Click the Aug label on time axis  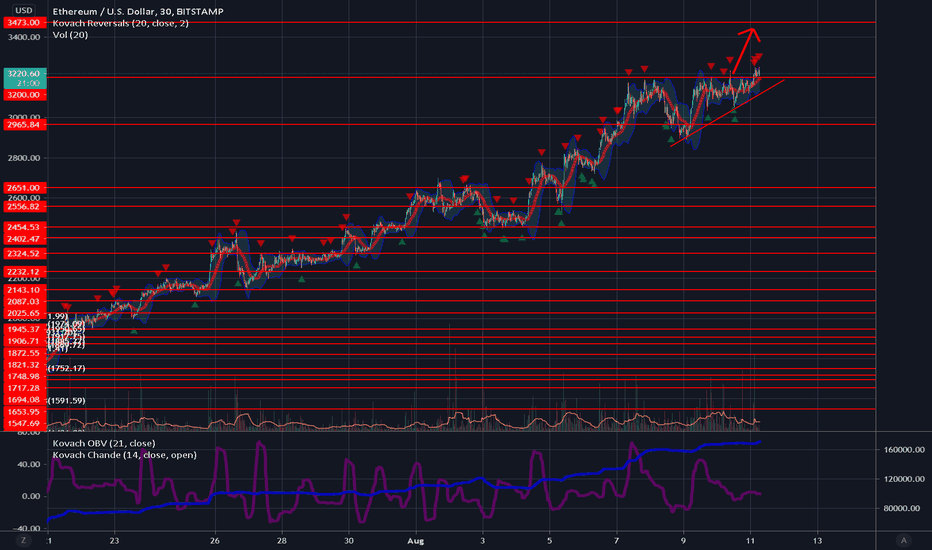click(415, 541)
